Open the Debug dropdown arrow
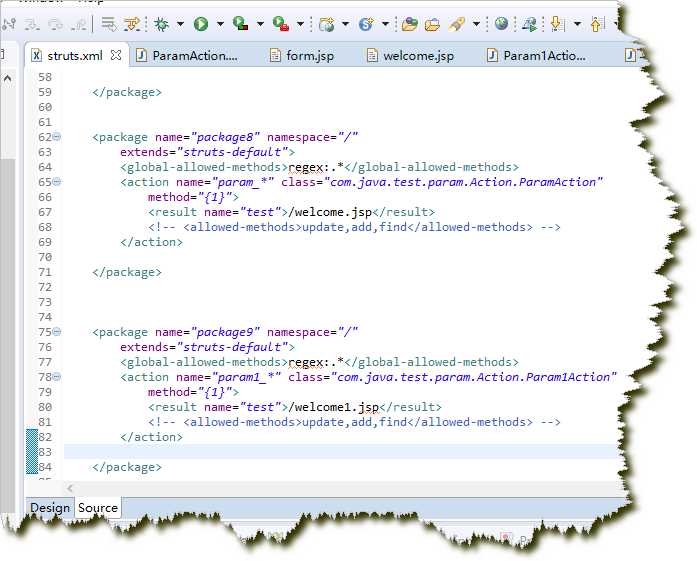The image size is (697, 561). pos(180,24)
